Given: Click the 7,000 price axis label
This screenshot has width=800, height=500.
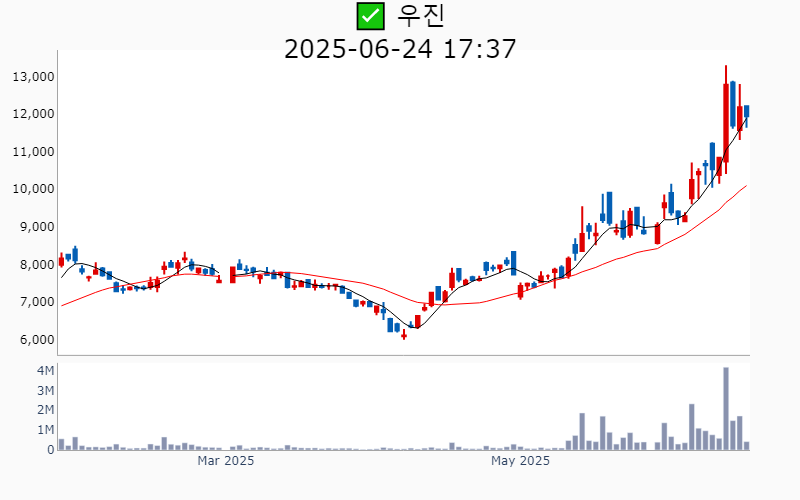Looking at the screenshot, I should pos(37,302).
